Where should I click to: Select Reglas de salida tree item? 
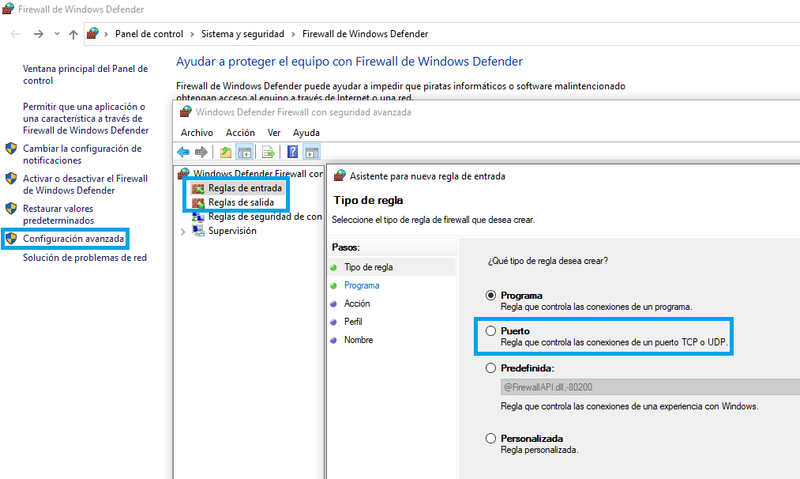[241, 203]
